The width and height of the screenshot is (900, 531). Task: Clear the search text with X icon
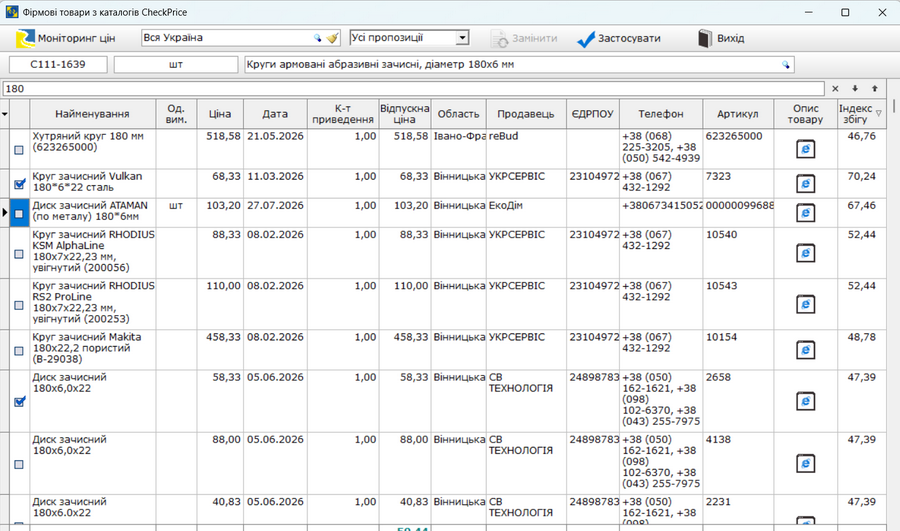point(835,88)
